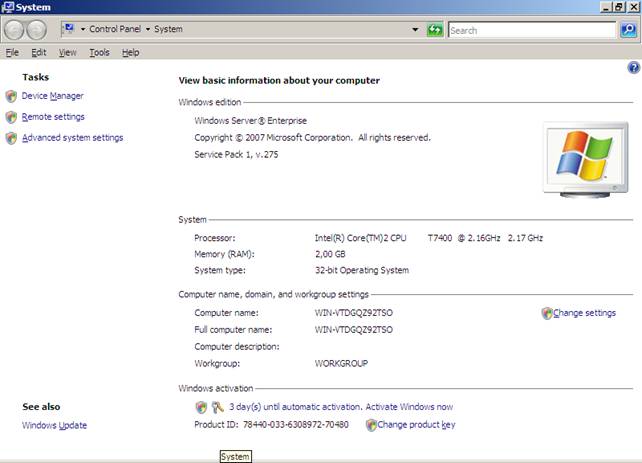
Task: Click the 2,00 GB memory value
Action: [330, 254]
